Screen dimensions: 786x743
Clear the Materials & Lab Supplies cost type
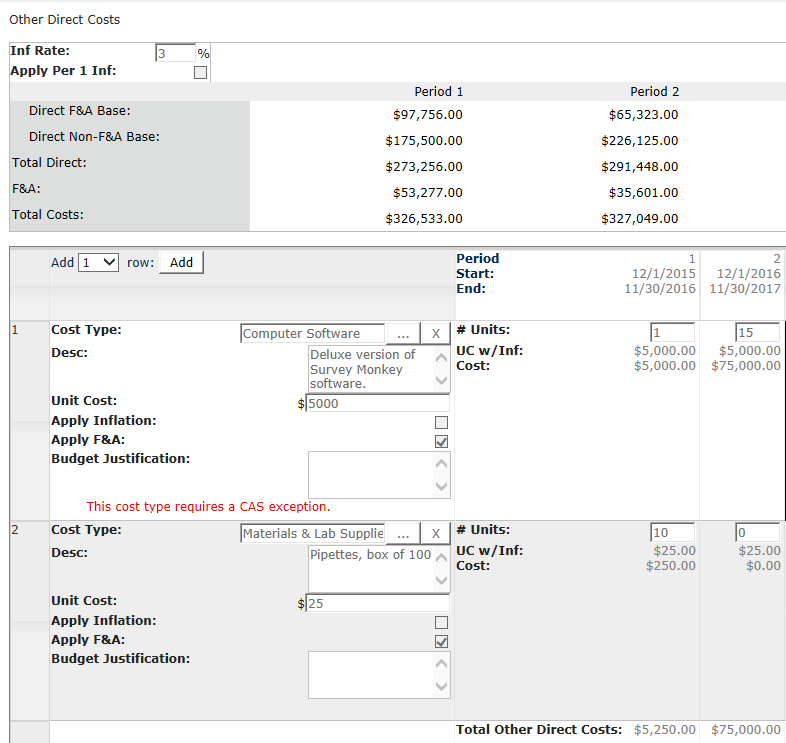(x=435, y=534)
